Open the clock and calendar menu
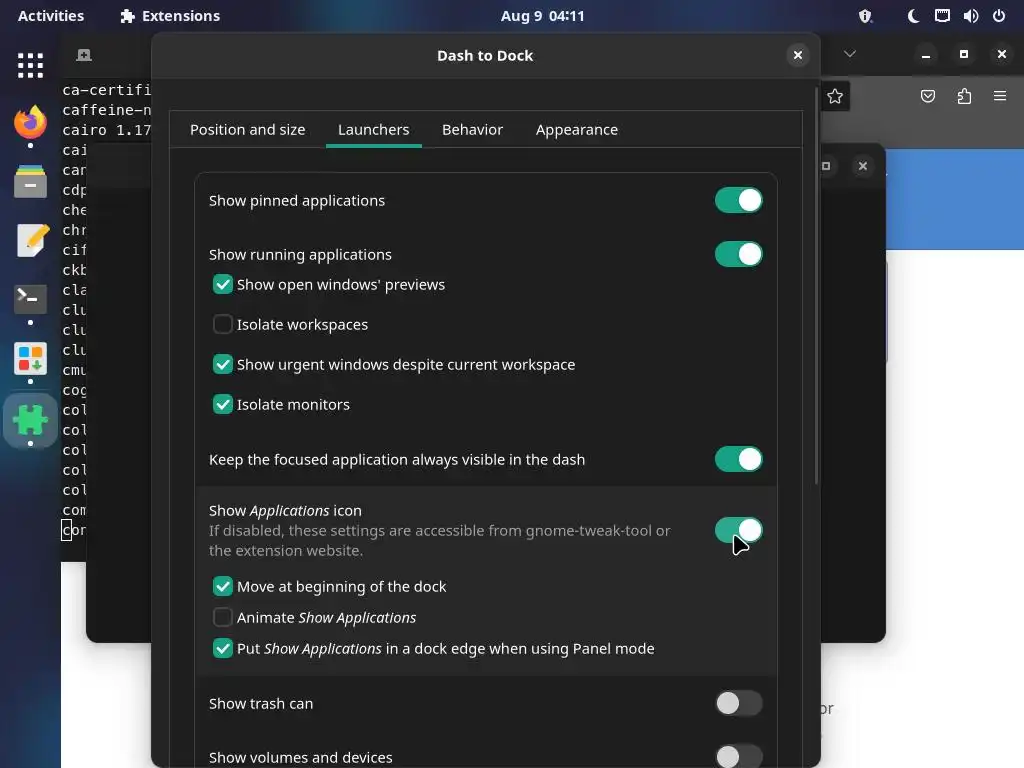The image size is (1024, 768). [542, 16]
